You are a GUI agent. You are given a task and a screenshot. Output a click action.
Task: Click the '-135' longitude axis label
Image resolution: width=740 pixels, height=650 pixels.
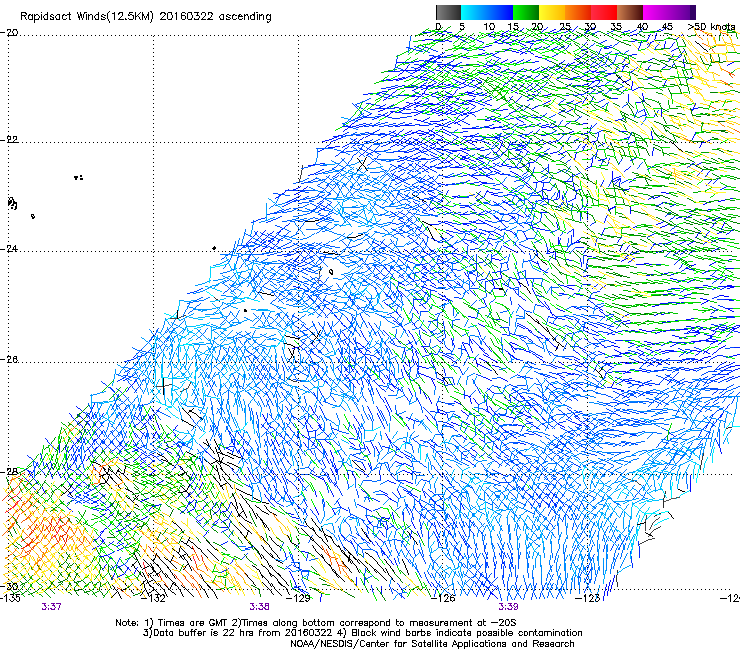click(10, 598)
